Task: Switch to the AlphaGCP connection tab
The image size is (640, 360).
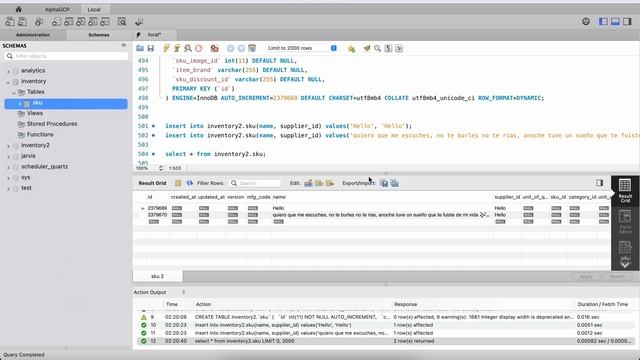Action: (x=57, y=9)
